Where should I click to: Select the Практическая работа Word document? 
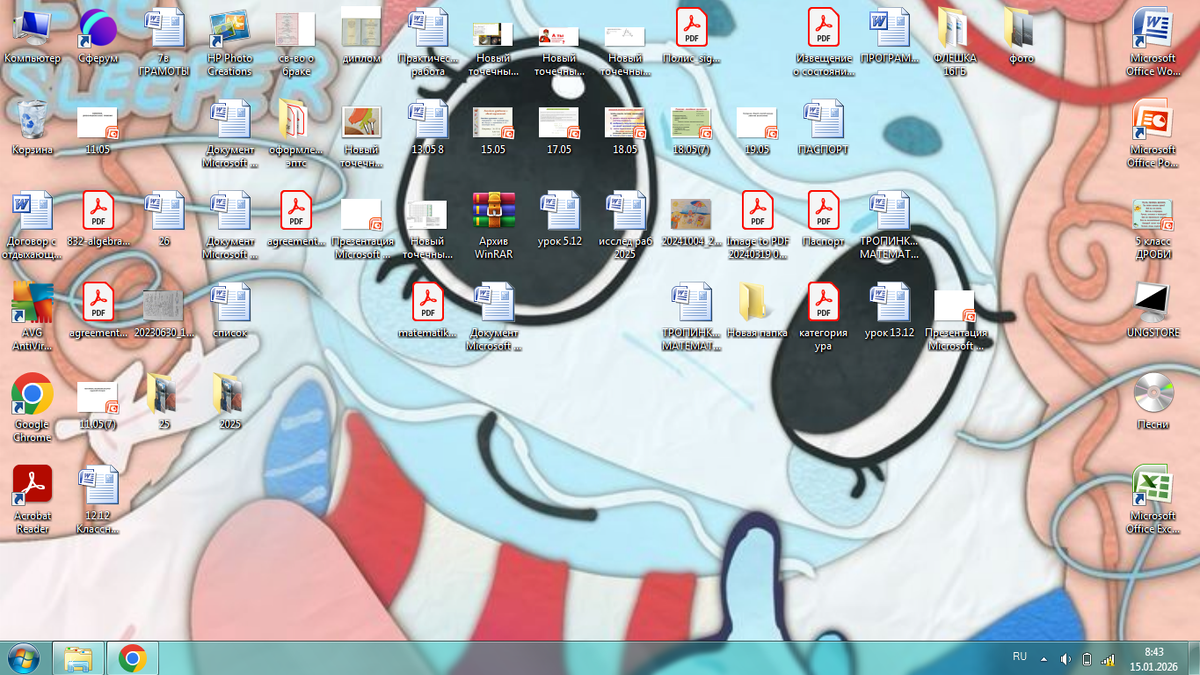point(428,42)
